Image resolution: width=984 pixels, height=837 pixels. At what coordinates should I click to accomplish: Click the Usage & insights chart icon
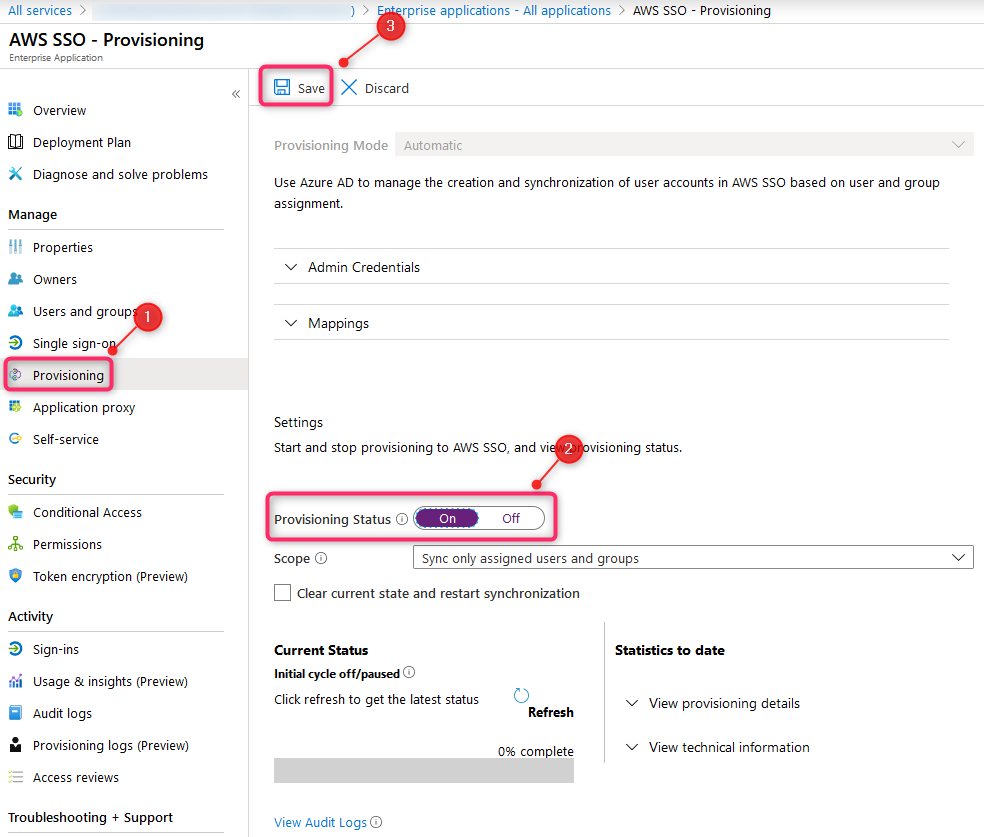[x=15, y=681]
